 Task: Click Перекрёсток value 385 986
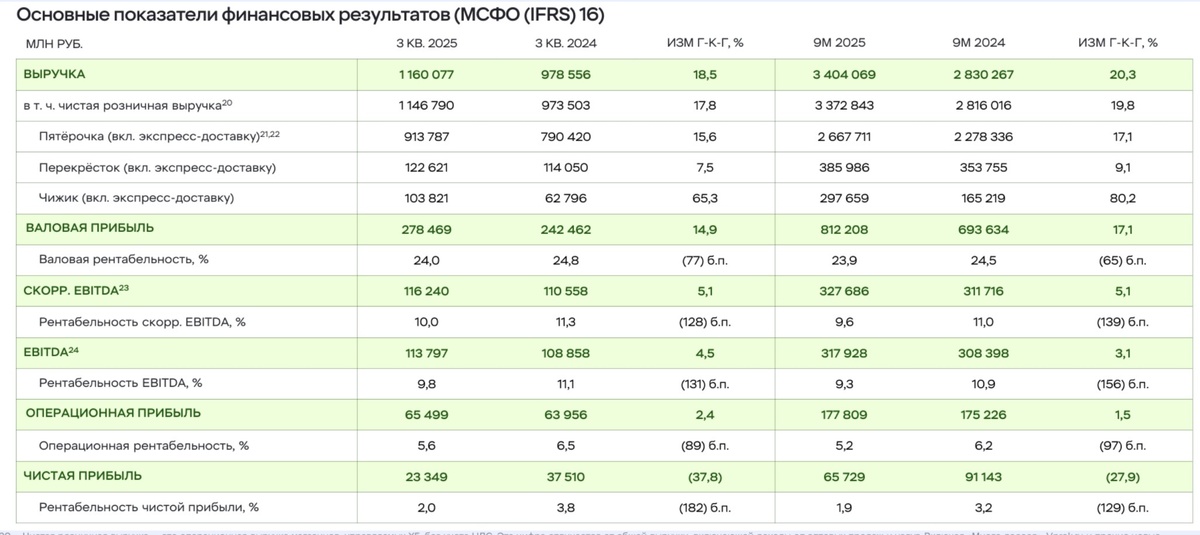(846, 167)
